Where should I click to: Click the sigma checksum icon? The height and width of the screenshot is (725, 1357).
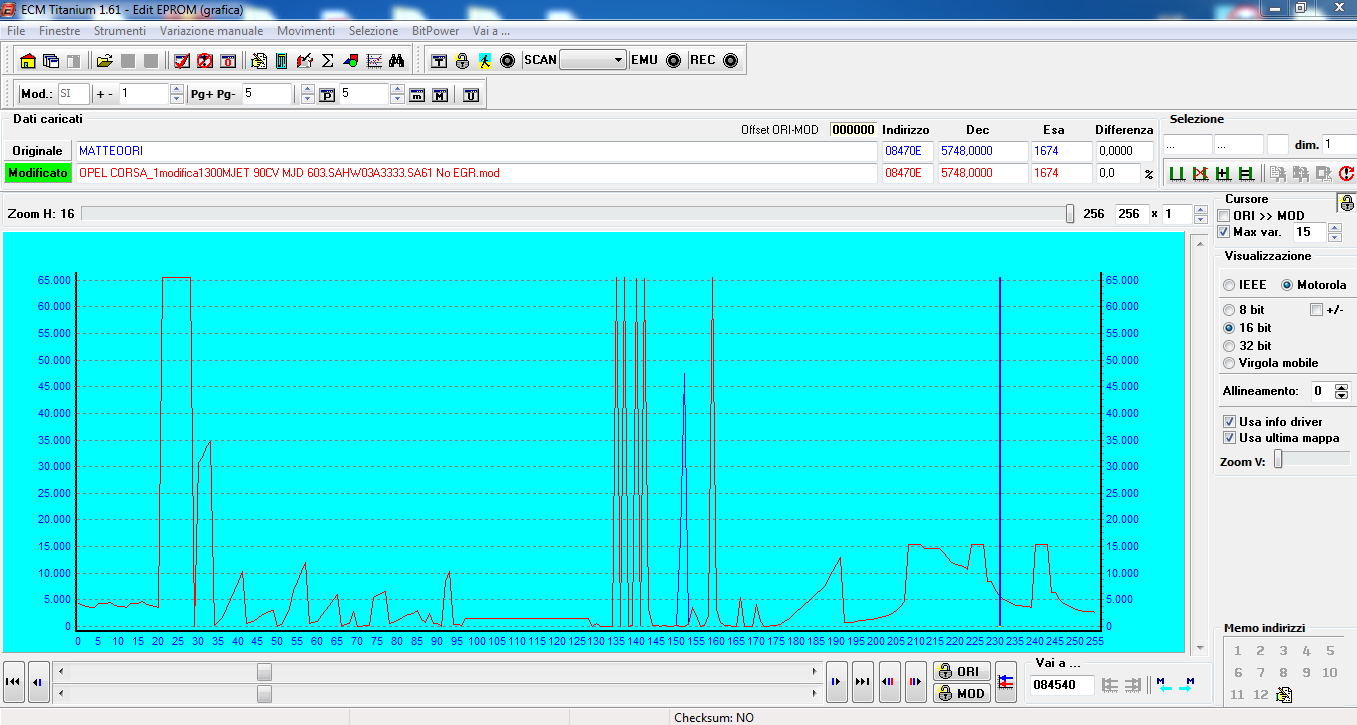[x=327, y=61]
